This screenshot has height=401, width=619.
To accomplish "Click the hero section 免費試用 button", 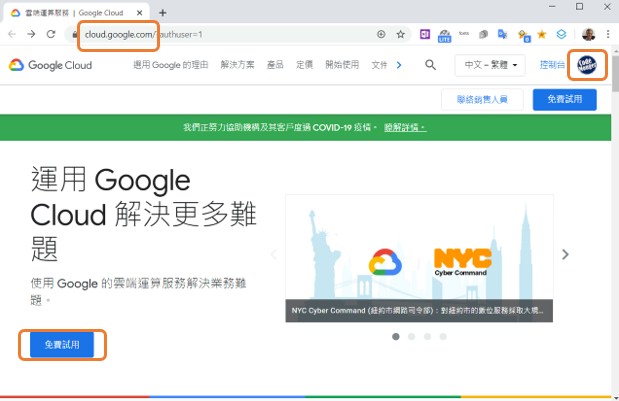I will point(62,345).
